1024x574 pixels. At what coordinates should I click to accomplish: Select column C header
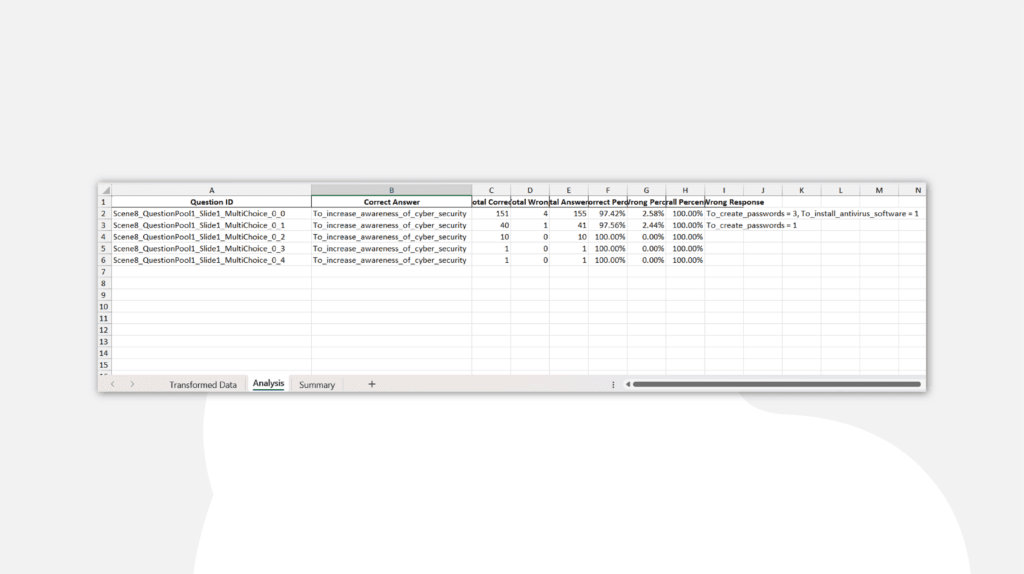tap(491, 190)
